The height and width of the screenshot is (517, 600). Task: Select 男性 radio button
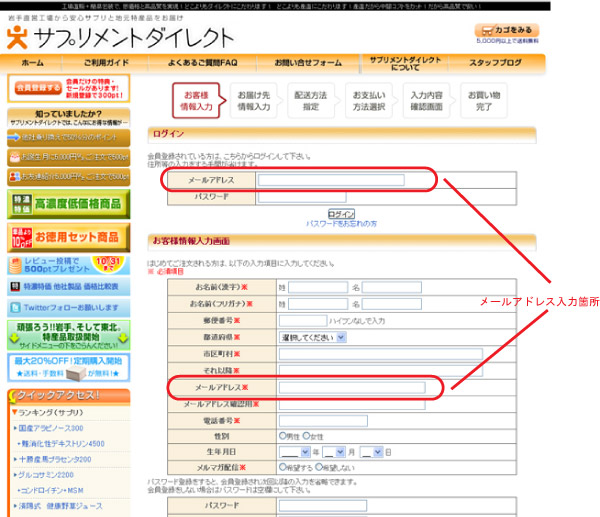282,436
